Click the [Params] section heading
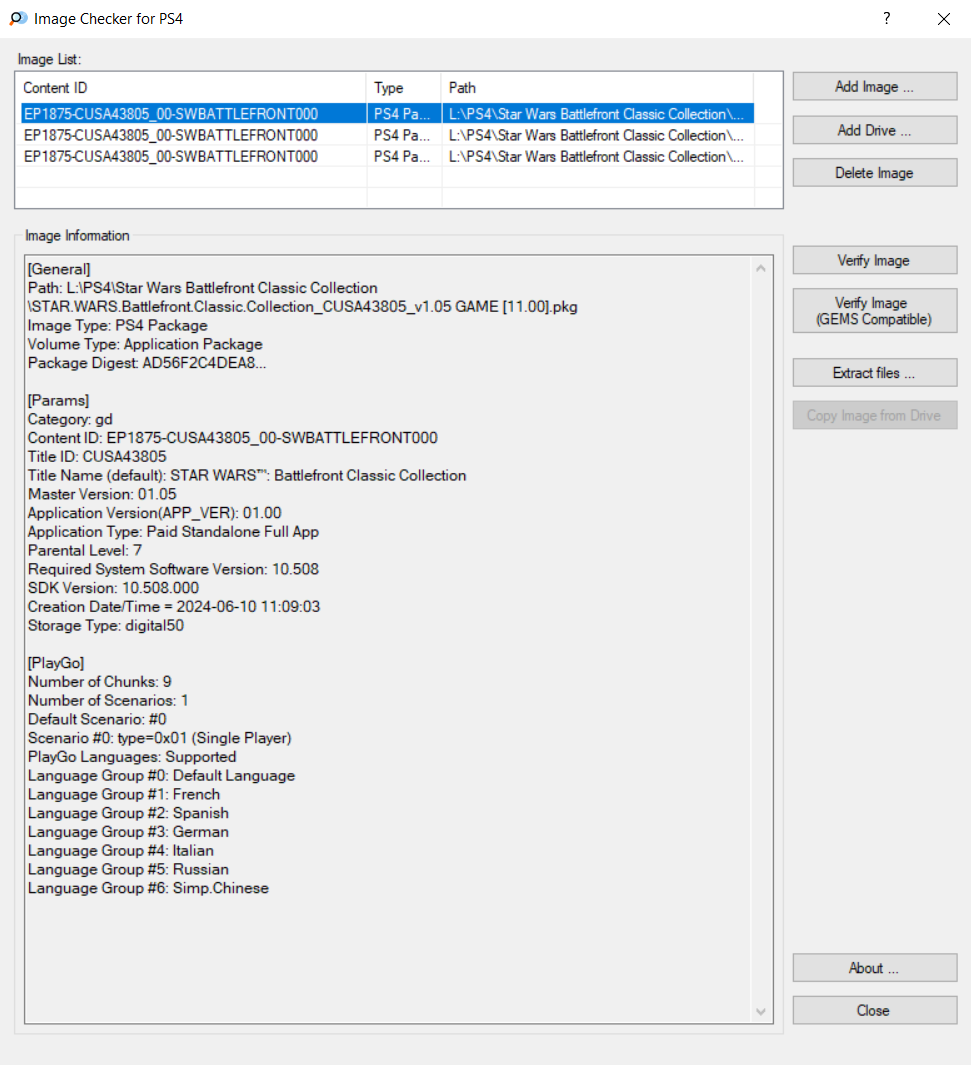This screenshot has width=971, height=1065. coord(58,401)
